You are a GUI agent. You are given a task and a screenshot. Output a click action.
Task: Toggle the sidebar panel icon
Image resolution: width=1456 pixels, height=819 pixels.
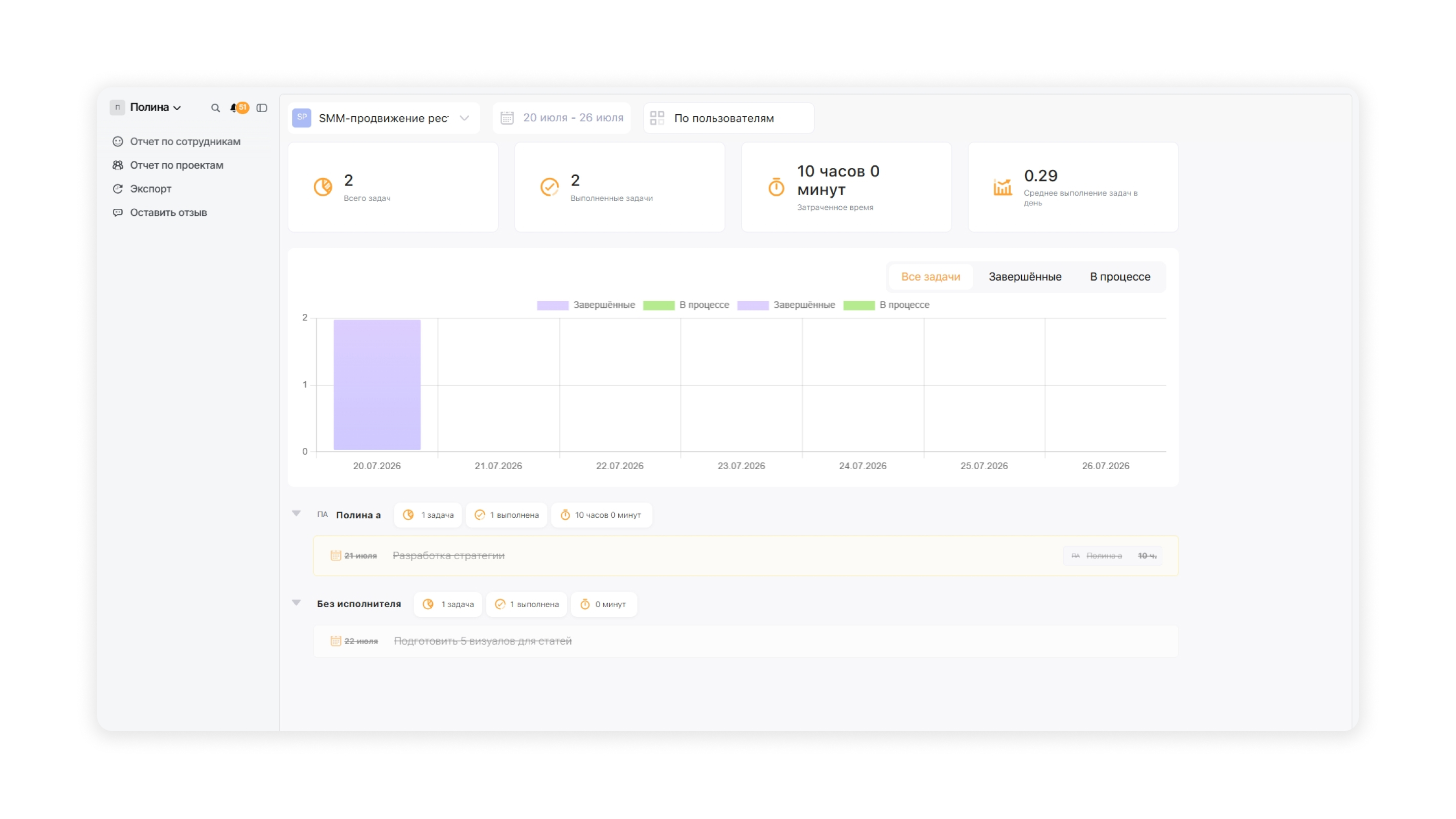coord(262,108)
